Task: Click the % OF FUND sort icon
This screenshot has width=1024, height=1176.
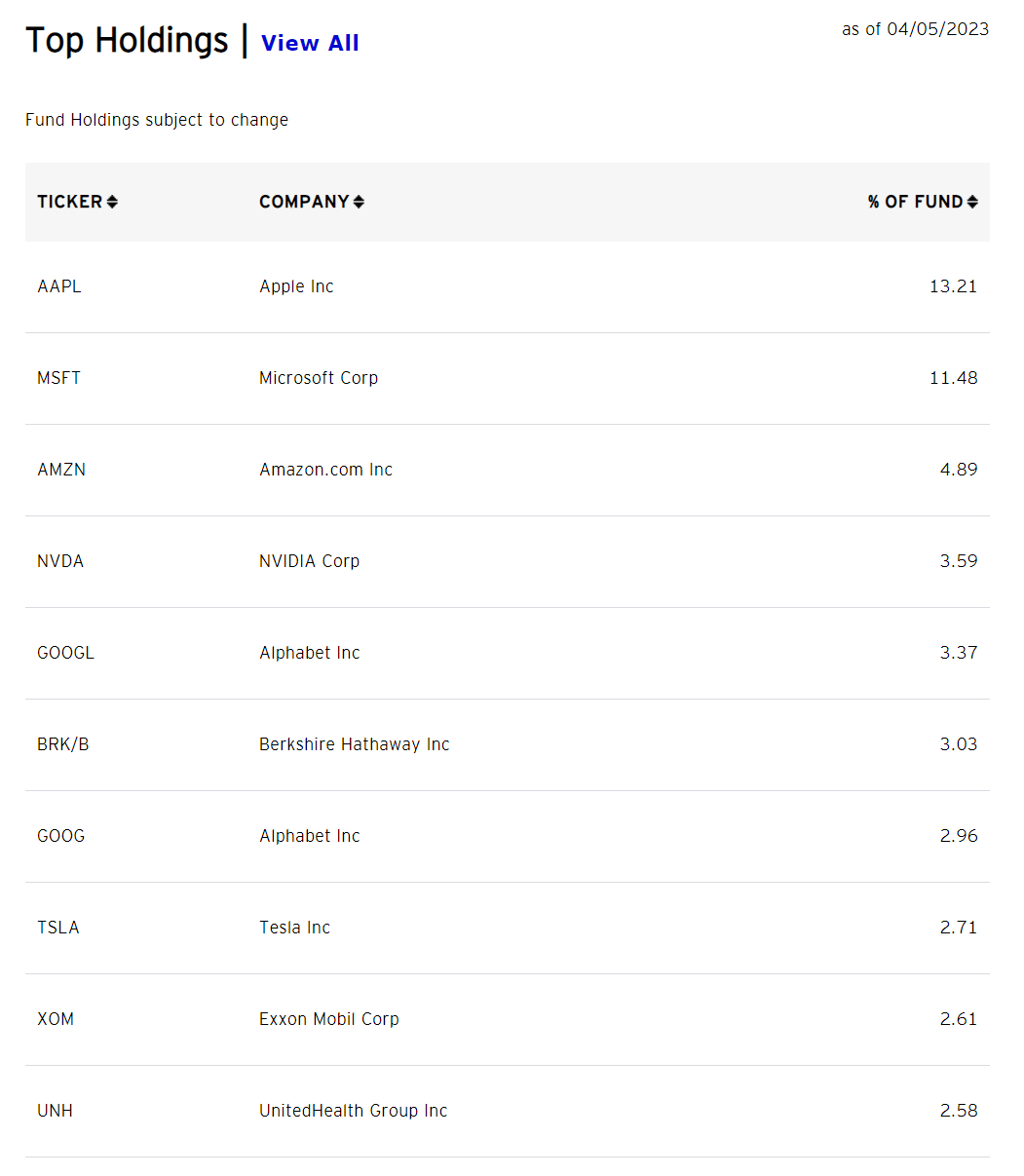Action: 974,202
